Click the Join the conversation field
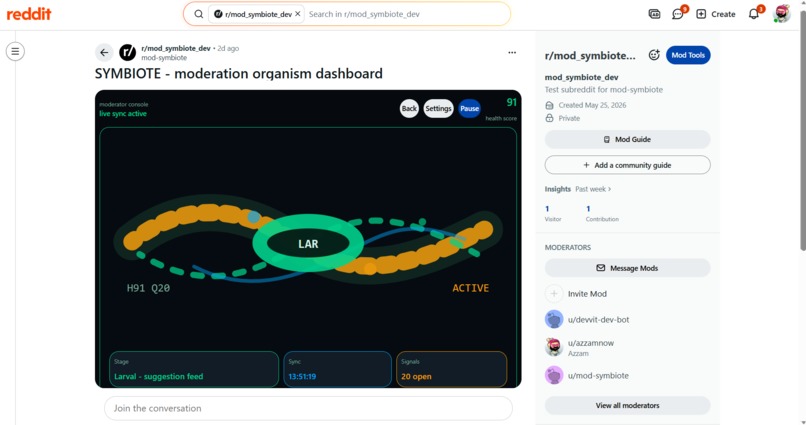 [308, 408]
